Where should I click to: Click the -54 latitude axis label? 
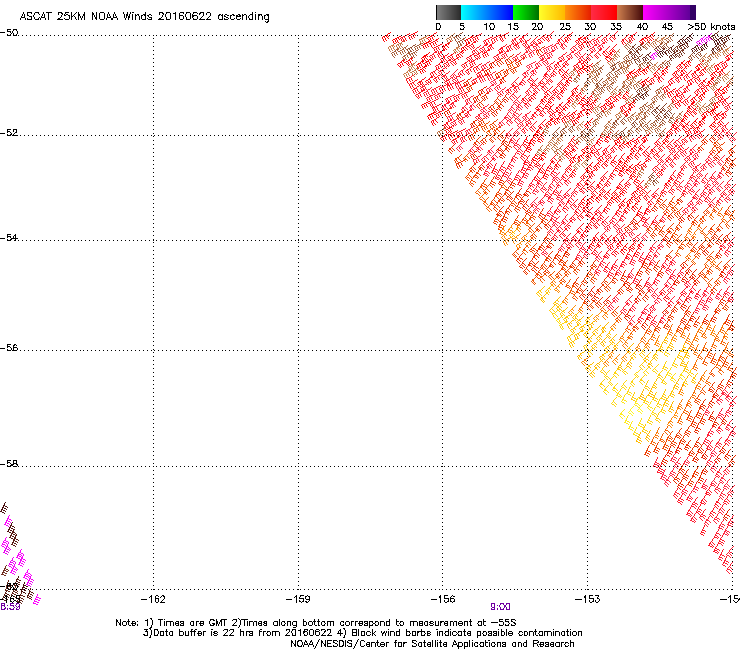(x=9, y=238)
